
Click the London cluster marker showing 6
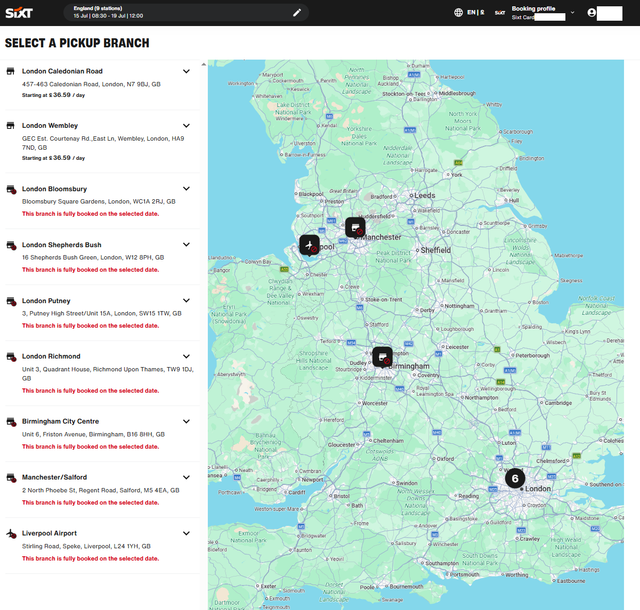pos(515,478)
